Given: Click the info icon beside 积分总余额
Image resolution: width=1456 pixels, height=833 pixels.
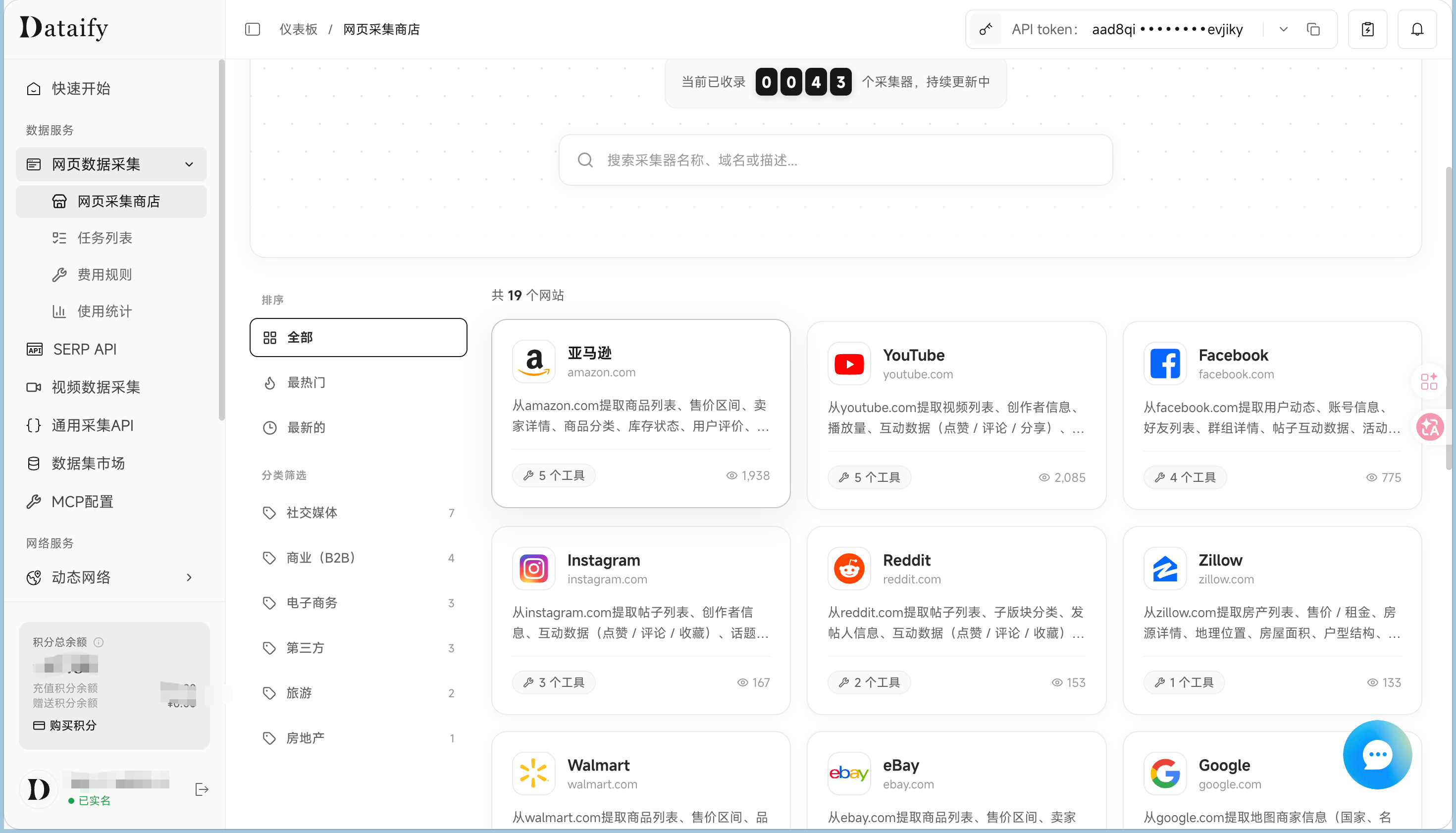Looking at the screenshot, I should coord(99,642).
